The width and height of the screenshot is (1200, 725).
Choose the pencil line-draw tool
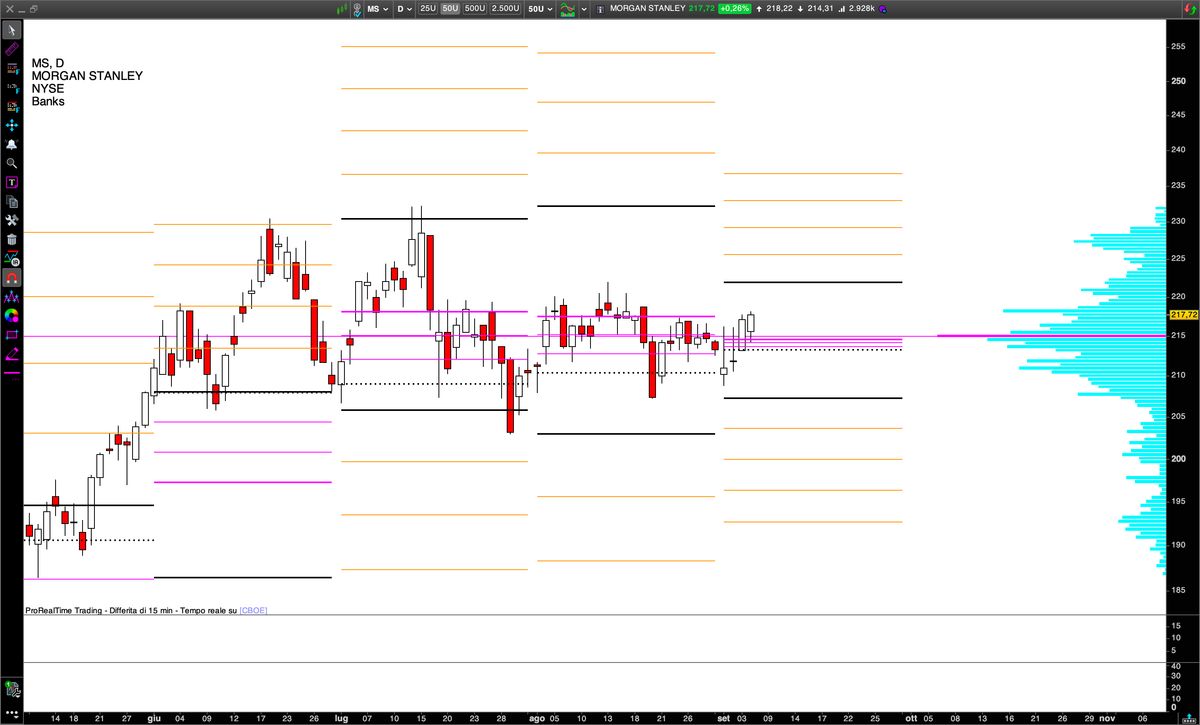coord(12,354)
